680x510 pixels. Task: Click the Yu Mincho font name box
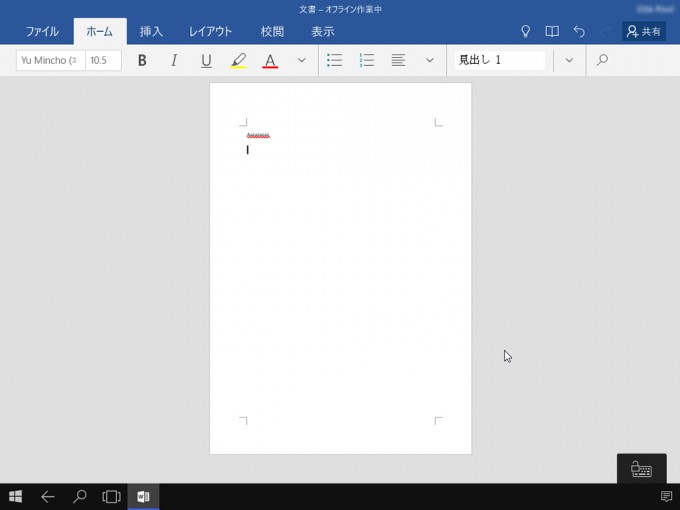point(51,60)
